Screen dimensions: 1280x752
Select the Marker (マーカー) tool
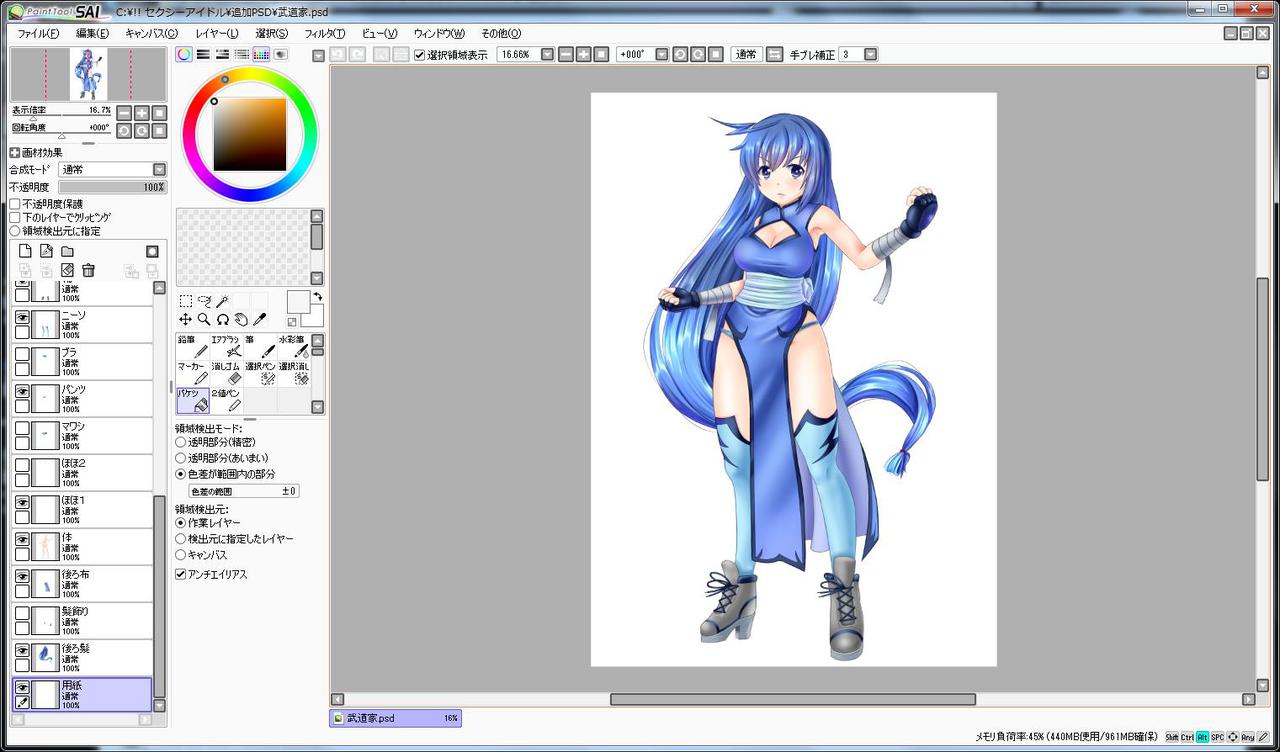pos(192,373)
